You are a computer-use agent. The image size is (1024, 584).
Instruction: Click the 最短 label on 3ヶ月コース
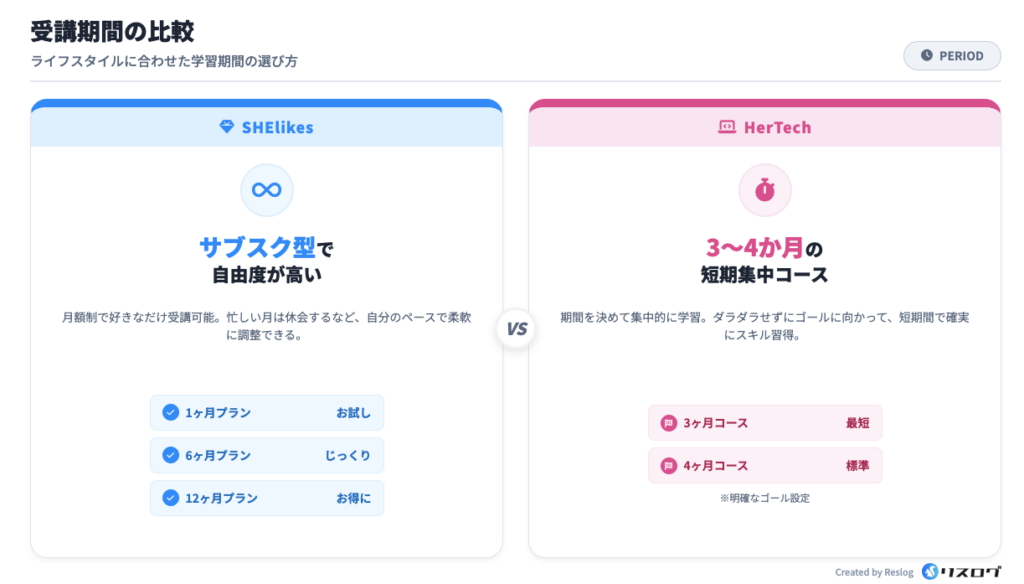pyautogui.click(x=857, y=423)
